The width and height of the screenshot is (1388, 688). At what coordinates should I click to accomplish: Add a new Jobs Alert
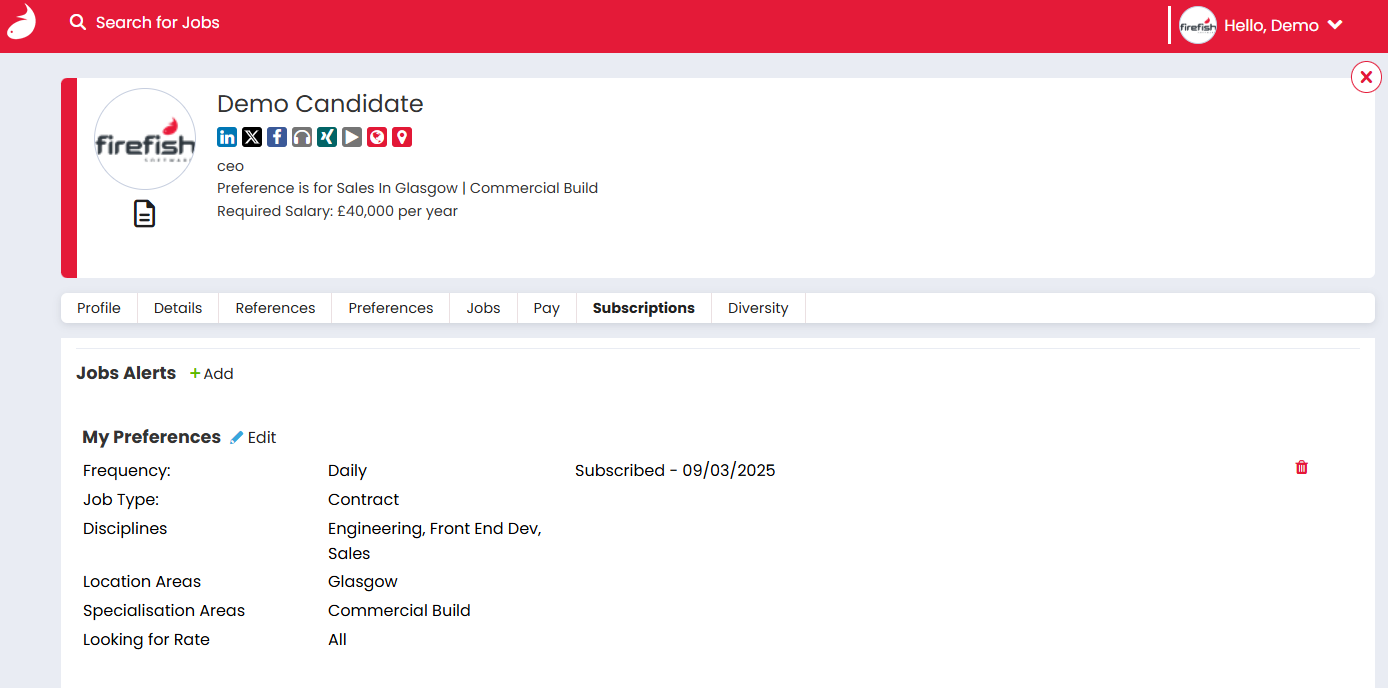click(x=212, y=374)
